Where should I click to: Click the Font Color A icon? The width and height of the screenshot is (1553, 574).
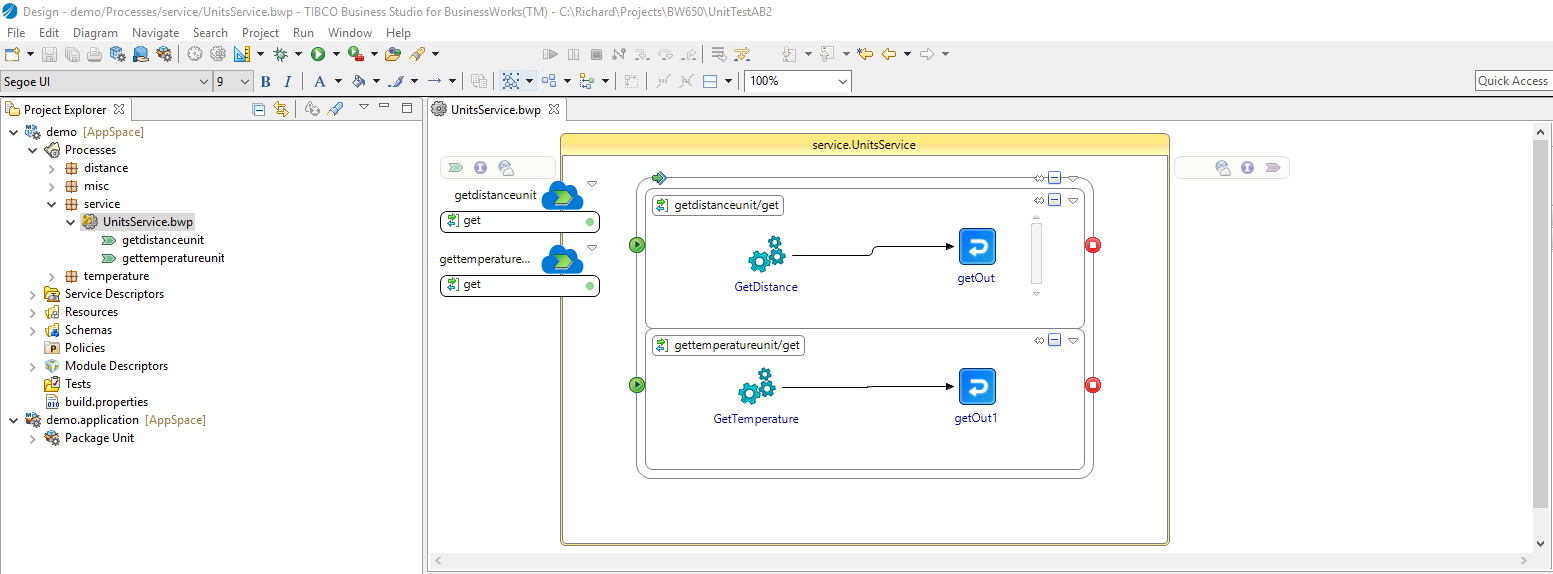(x=319, y=81)
